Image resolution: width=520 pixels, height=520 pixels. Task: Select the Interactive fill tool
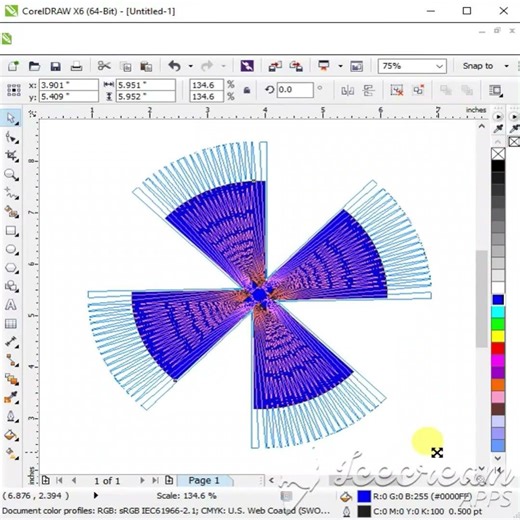click(x=11, y=453)
